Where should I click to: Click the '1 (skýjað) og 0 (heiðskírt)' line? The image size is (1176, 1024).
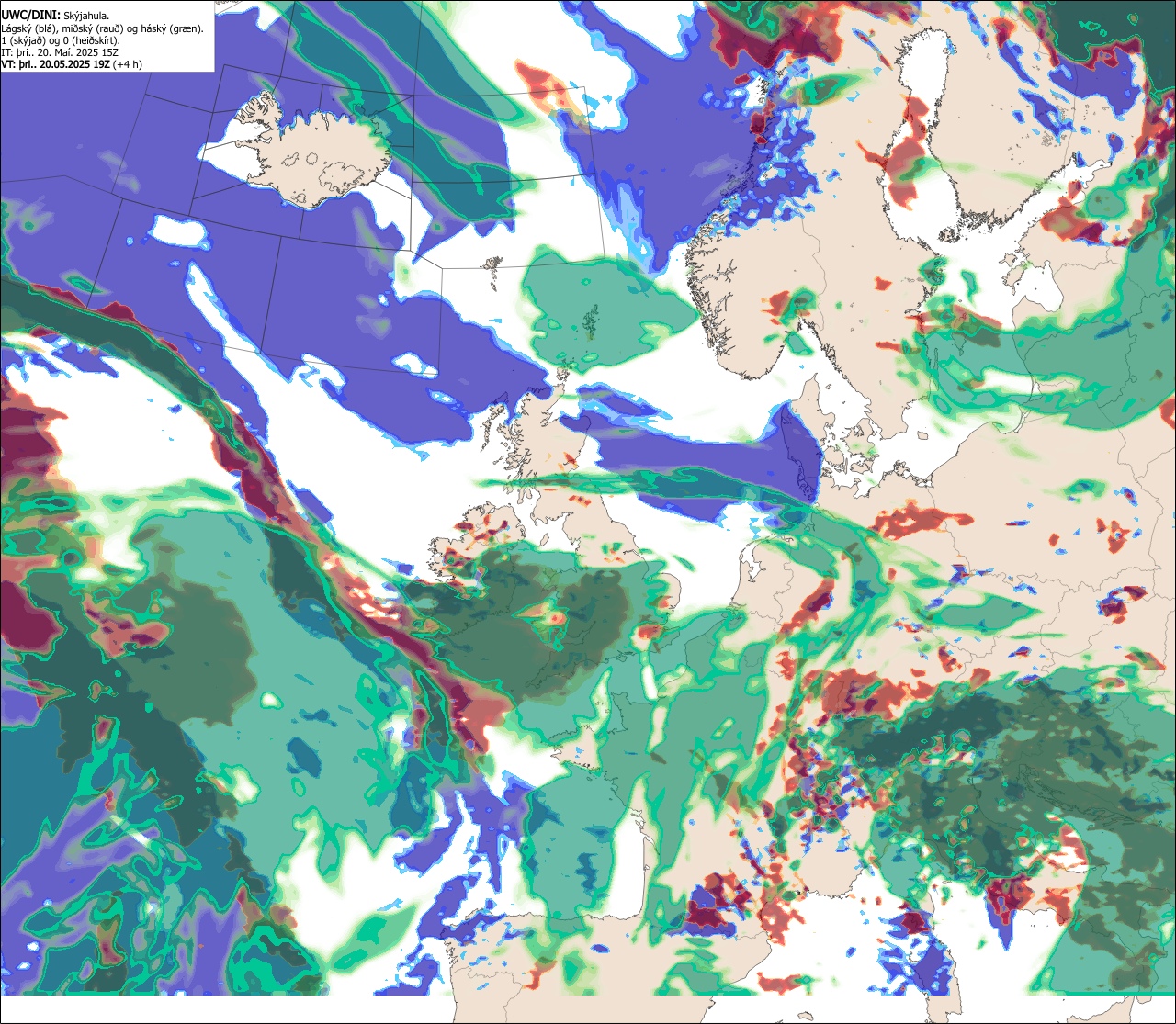coord(60,40)
